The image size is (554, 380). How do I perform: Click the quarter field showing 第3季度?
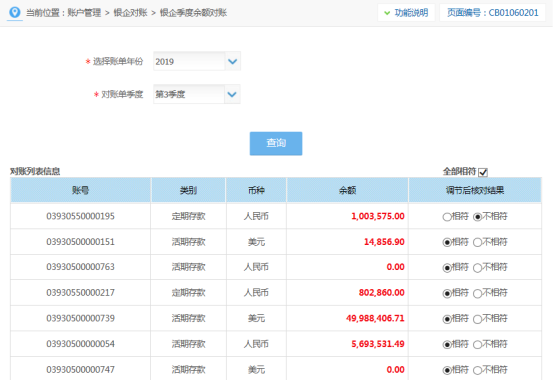tap(189, 94)
